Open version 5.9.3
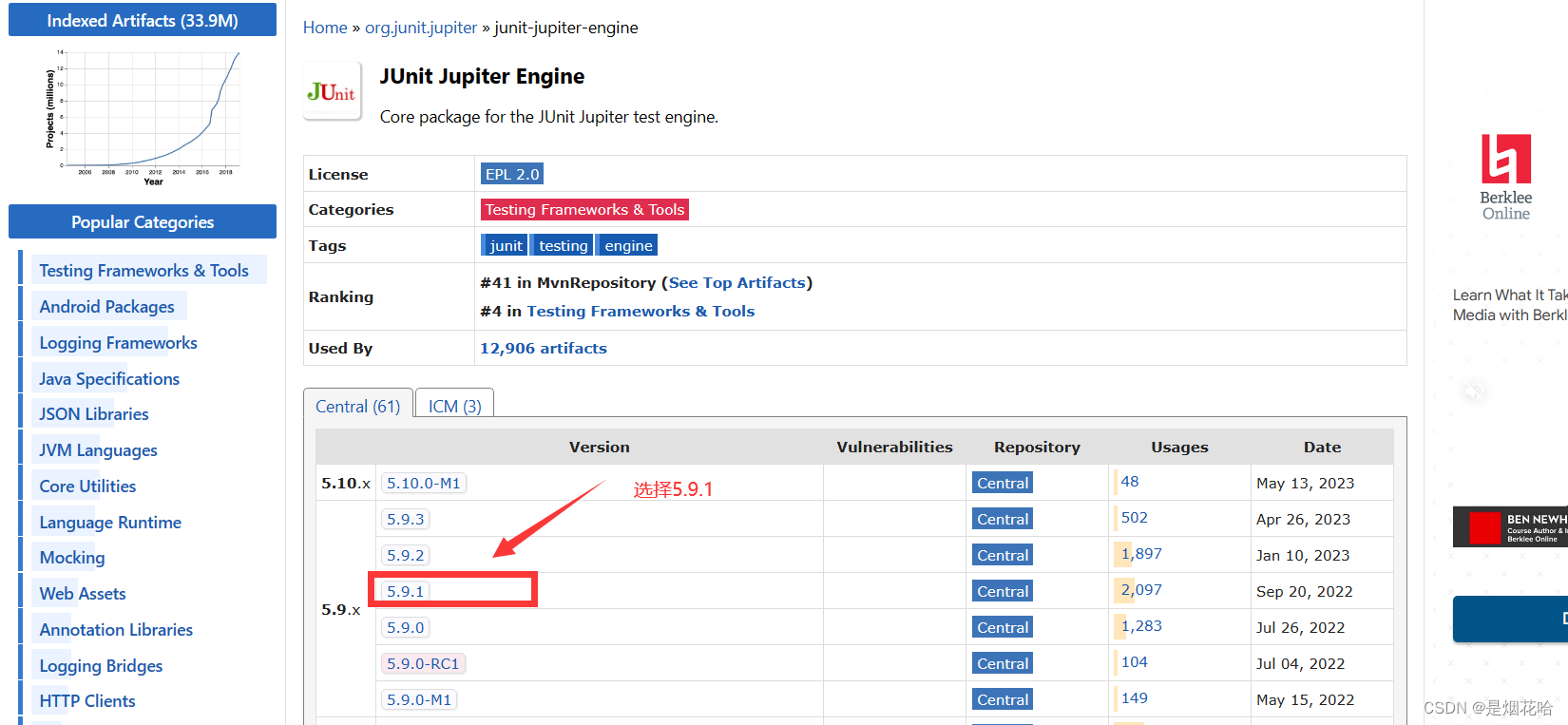The image size is (1568, 725). (406, 519)
